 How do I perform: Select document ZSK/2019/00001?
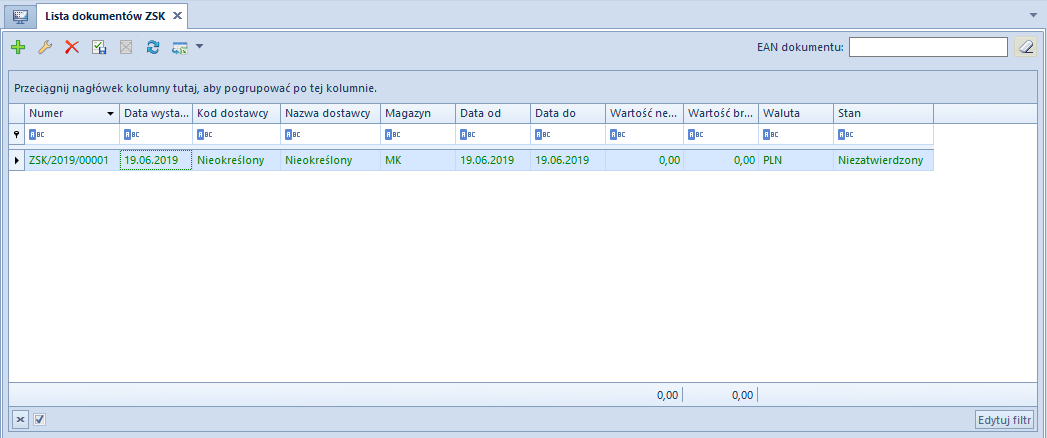tap(71, 160)
